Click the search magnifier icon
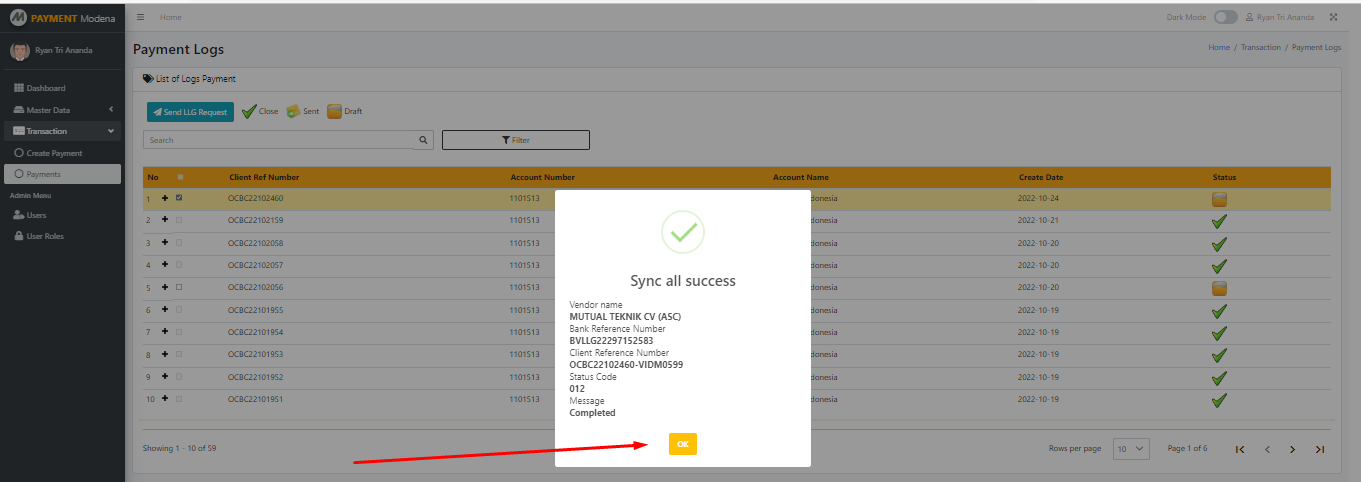This screenshot has width=1361, height=482. click(x=423, y=141)
